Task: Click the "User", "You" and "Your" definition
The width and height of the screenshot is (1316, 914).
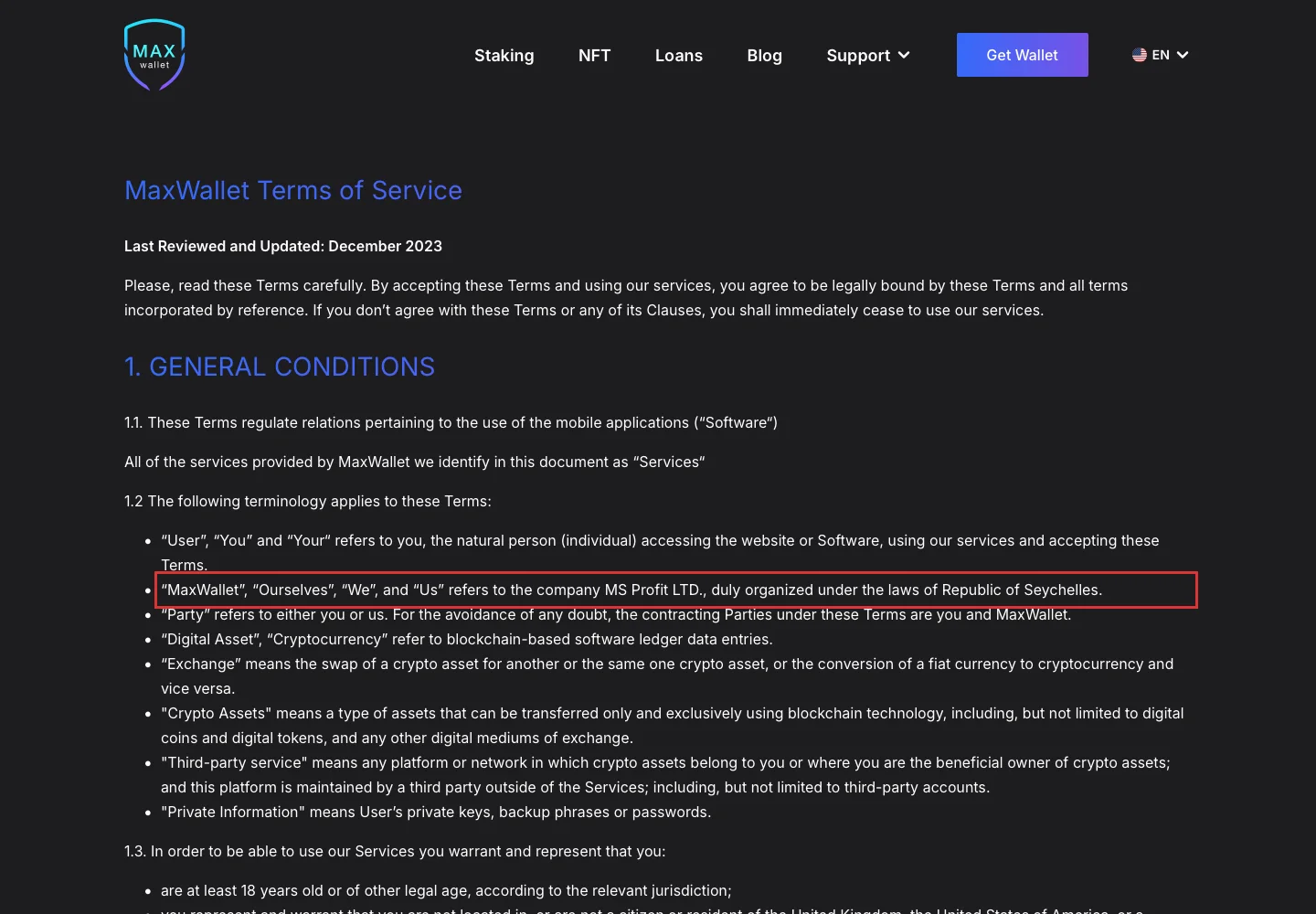Action: 660,553
